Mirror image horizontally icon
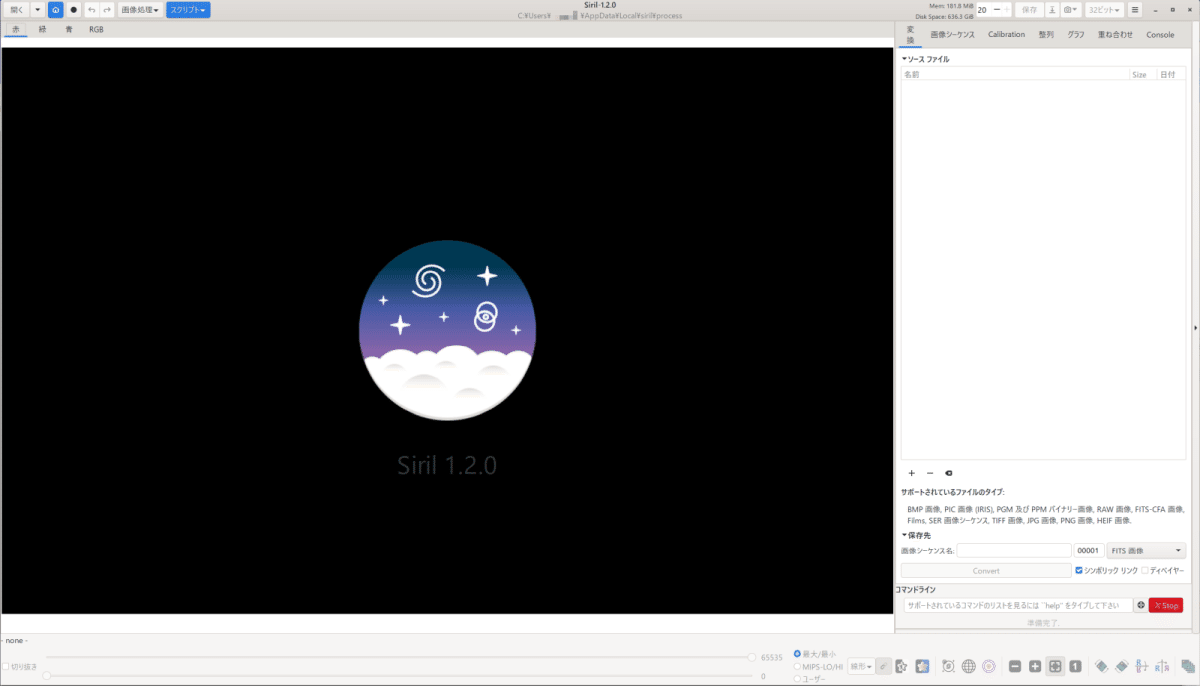Image resolution: width=1200 pixels, height=686 pixels. tap(1142, 666)
